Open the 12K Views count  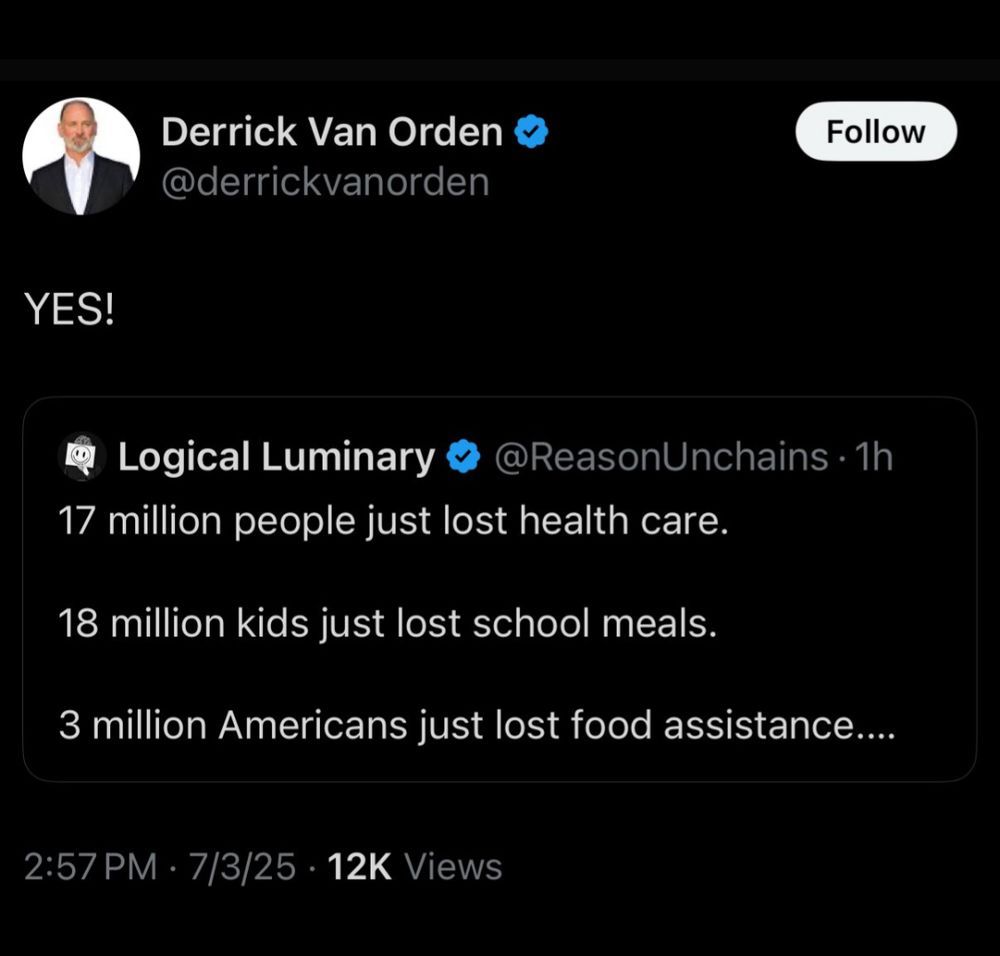pyautogui.click(x=360, y=866)
